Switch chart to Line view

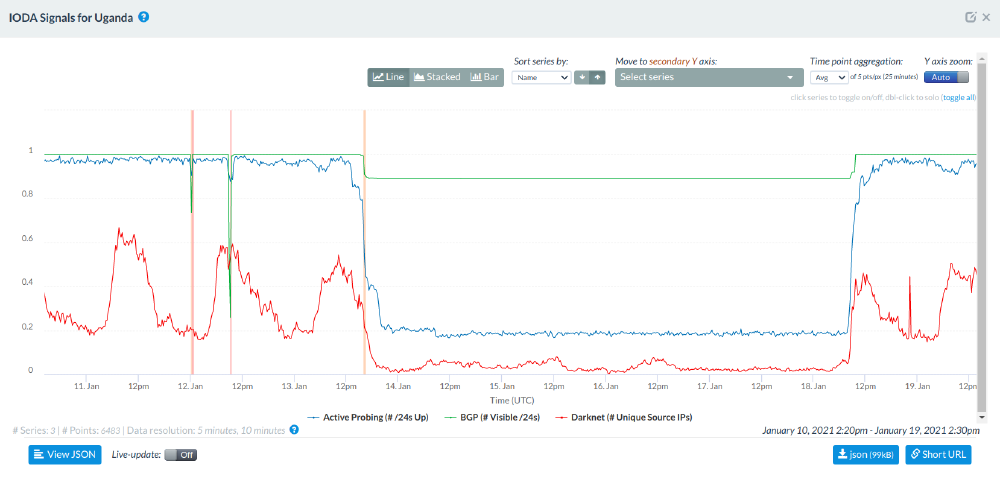coord(389,77)
